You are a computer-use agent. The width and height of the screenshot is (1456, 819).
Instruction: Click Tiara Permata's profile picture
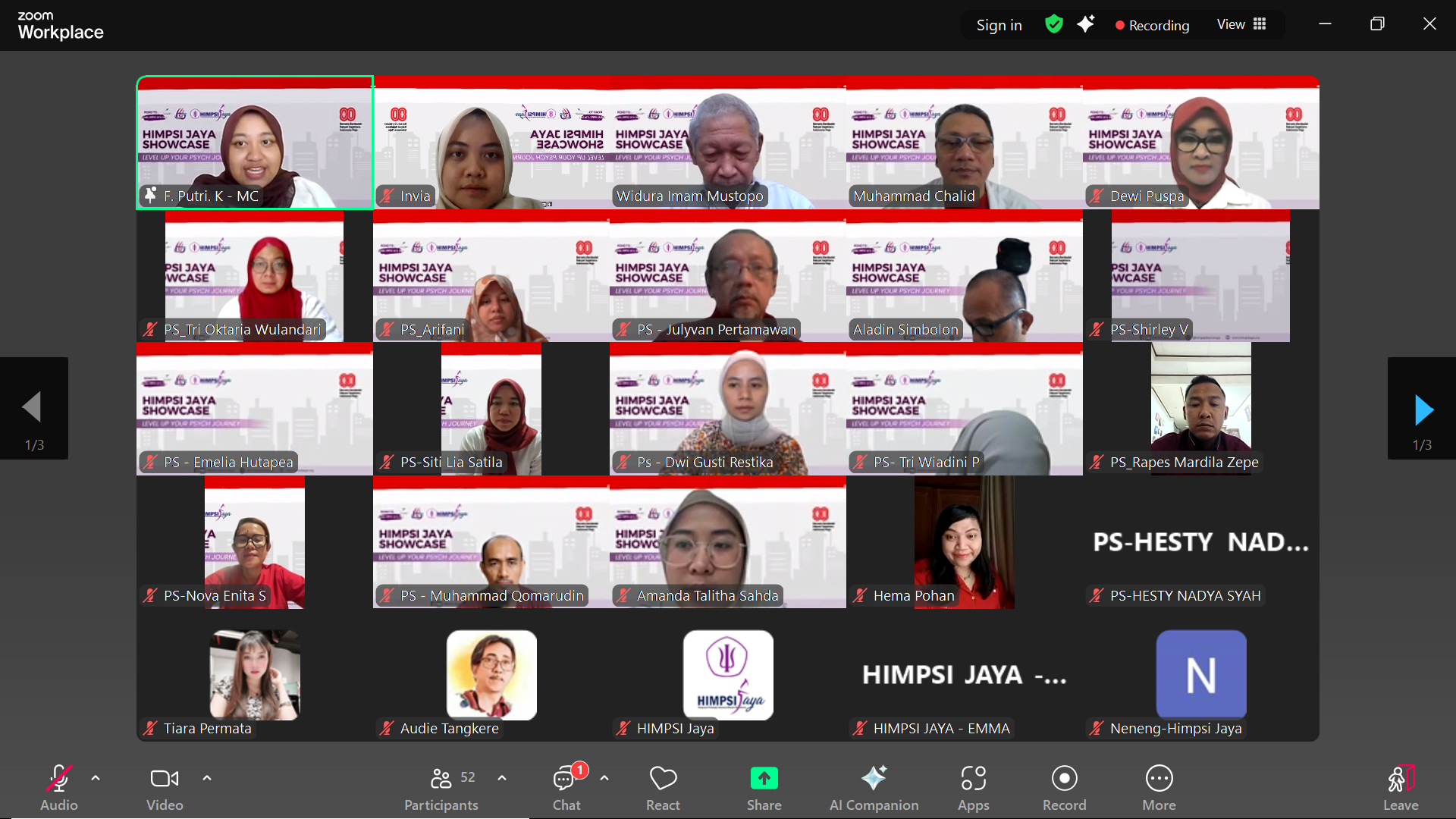point(255,675)
